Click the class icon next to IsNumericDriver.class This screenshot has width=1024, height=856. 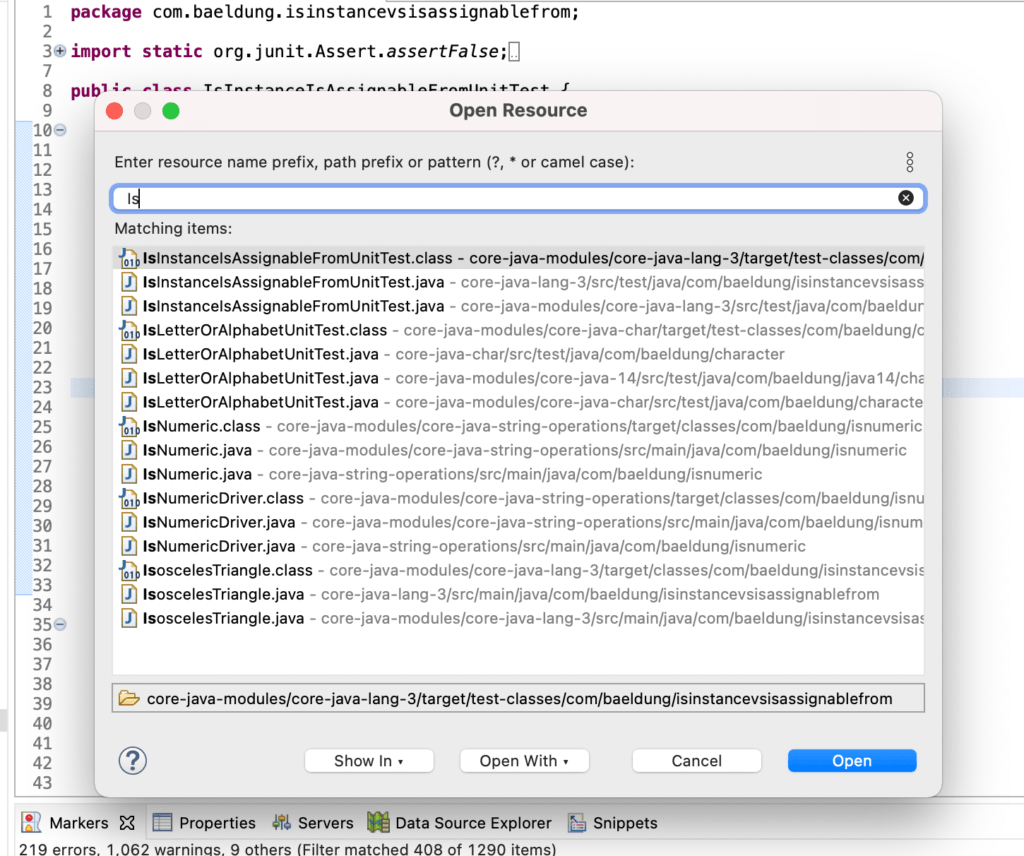pyautogui.click(x=130, y=498)
